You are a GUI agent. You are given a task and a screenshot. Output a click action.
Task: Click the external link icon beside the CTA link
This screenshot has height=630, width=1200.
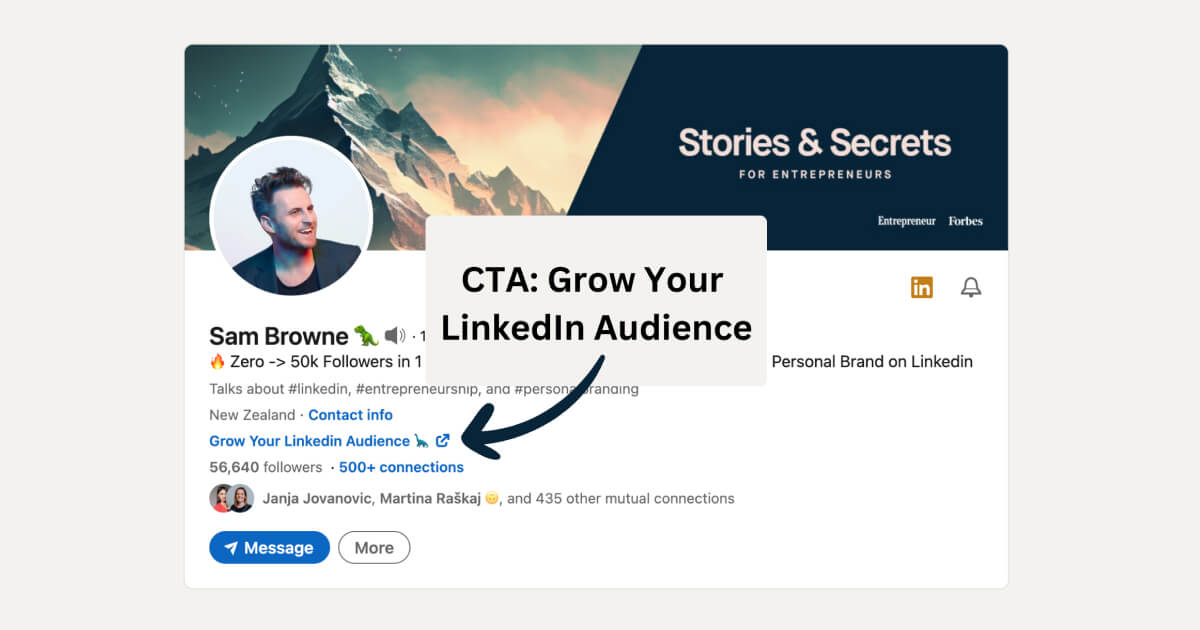tap(443, 439)
